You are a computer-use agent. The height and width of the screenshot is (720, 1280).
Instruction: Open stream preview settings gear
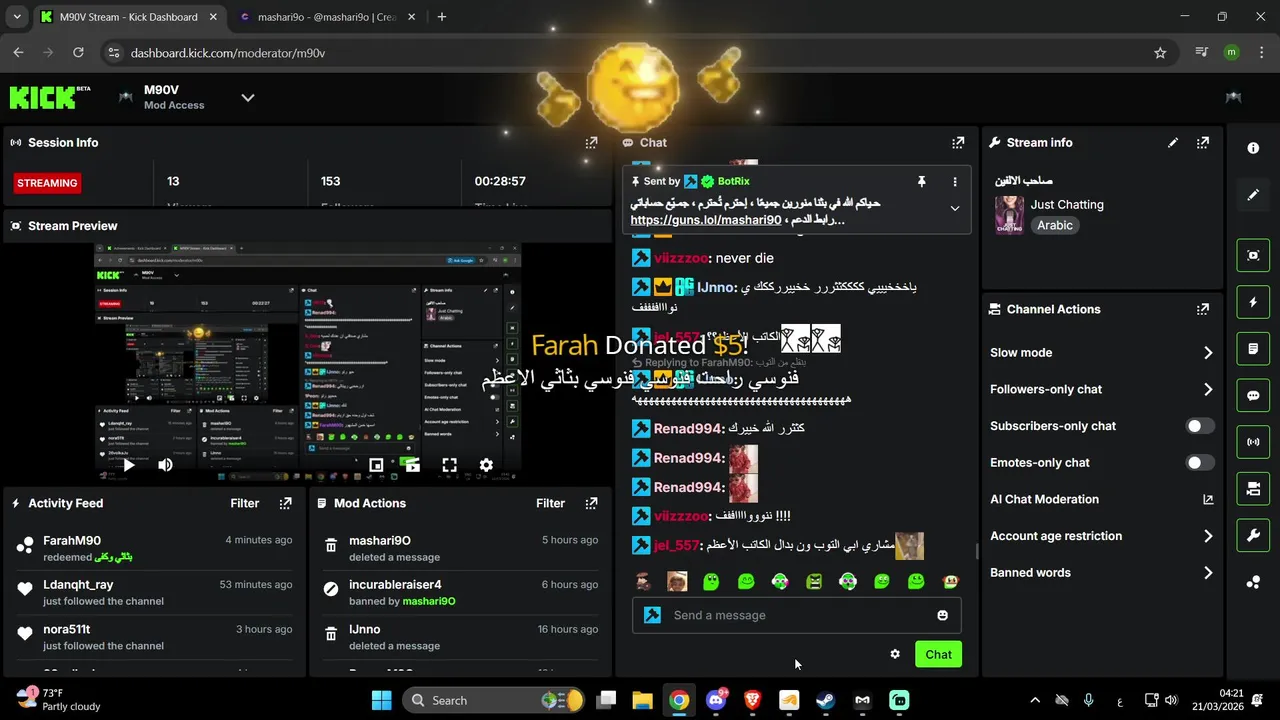486,465
